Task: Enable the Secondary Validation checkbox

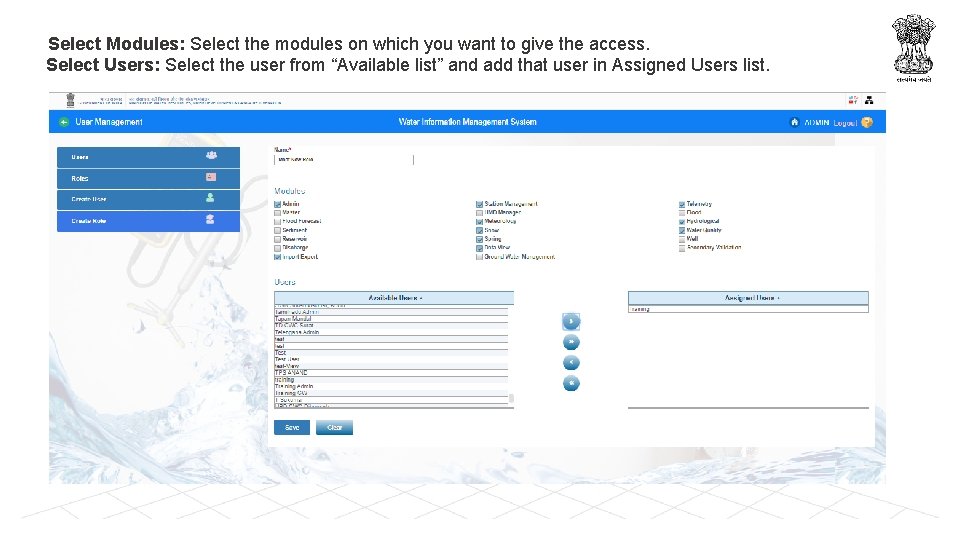Action: tap(681, 249)
